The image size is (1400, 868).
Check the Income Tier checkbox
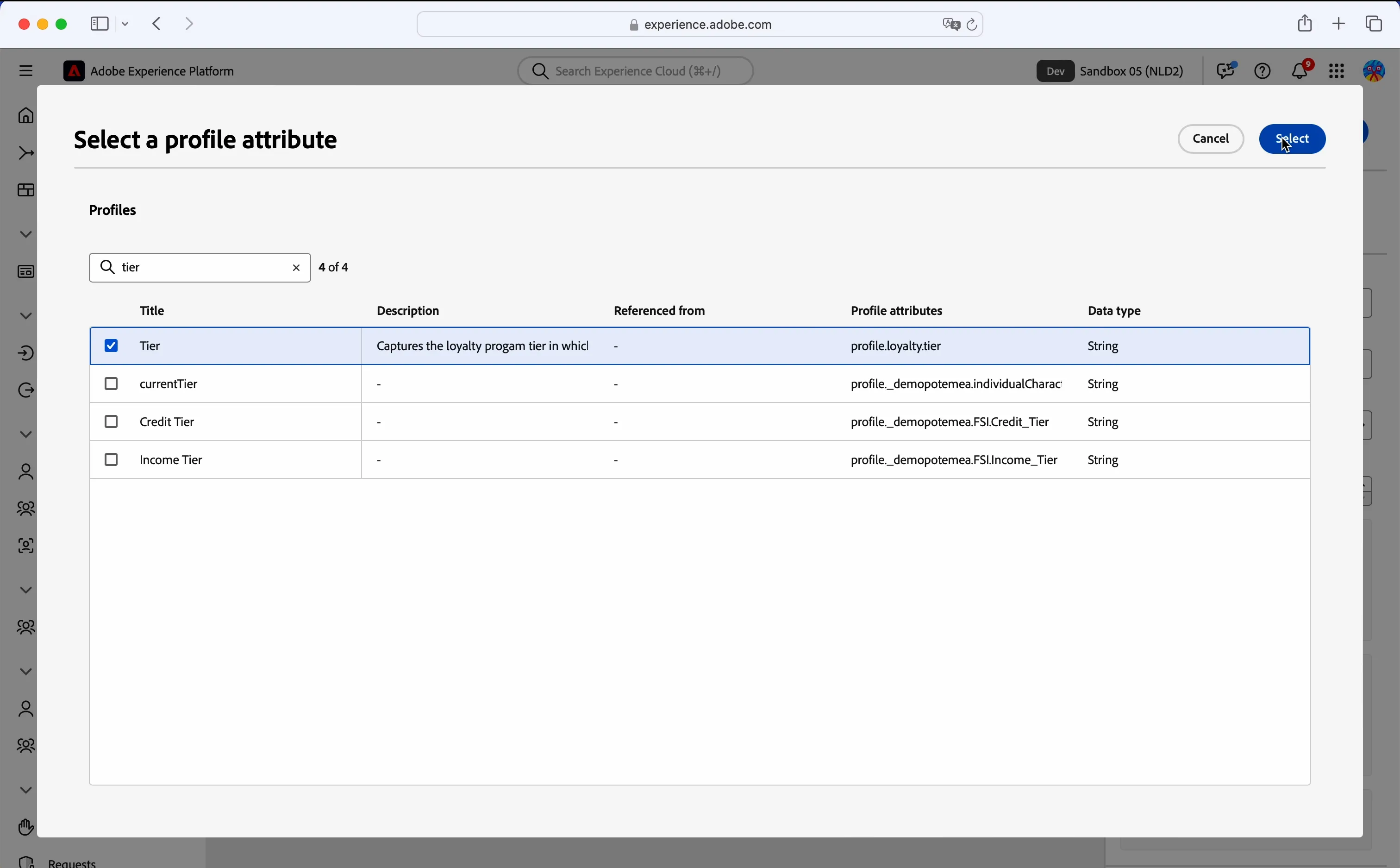[111, 459]
